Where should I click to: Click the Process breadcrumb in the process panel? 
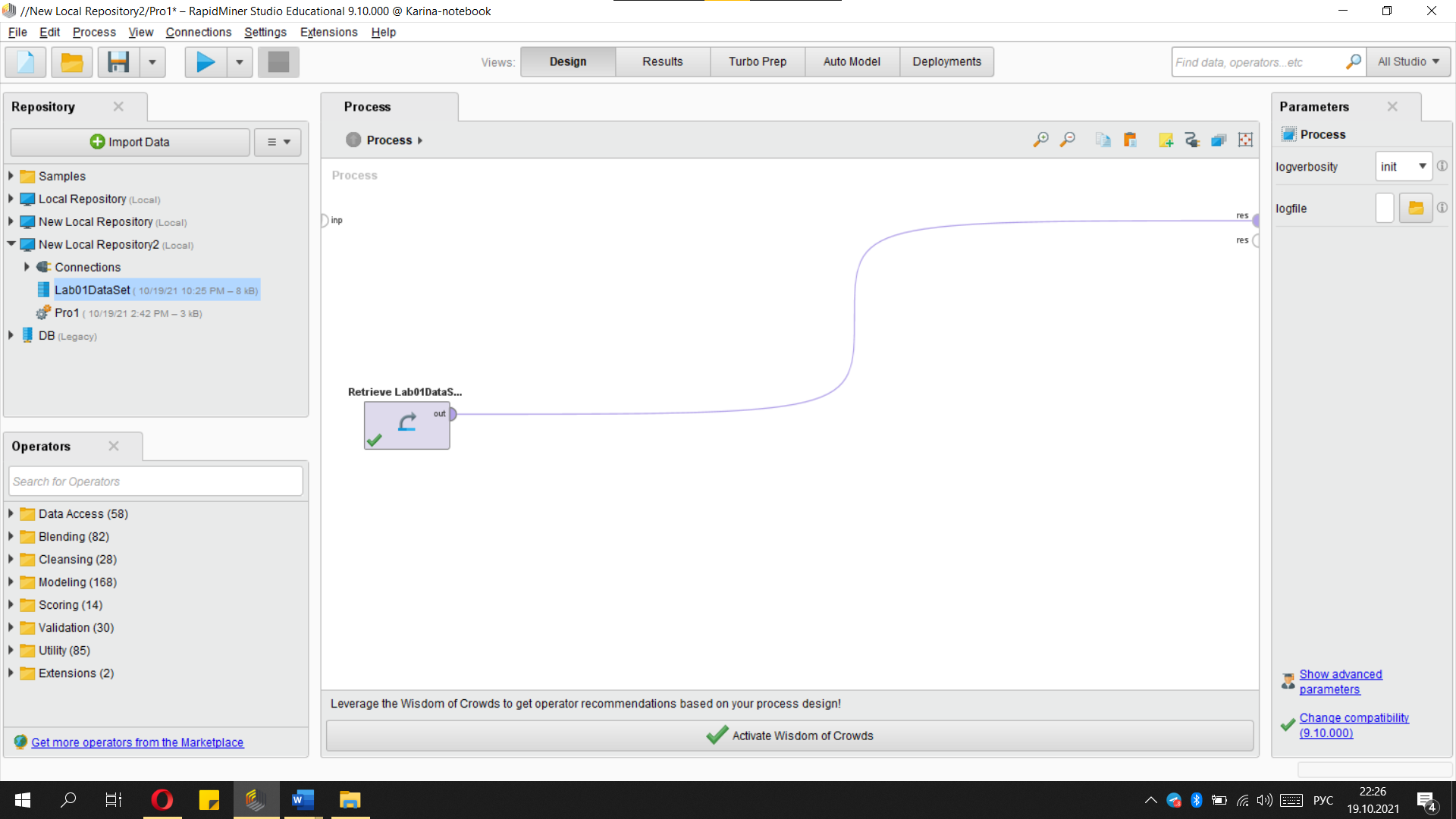(389, 140)
